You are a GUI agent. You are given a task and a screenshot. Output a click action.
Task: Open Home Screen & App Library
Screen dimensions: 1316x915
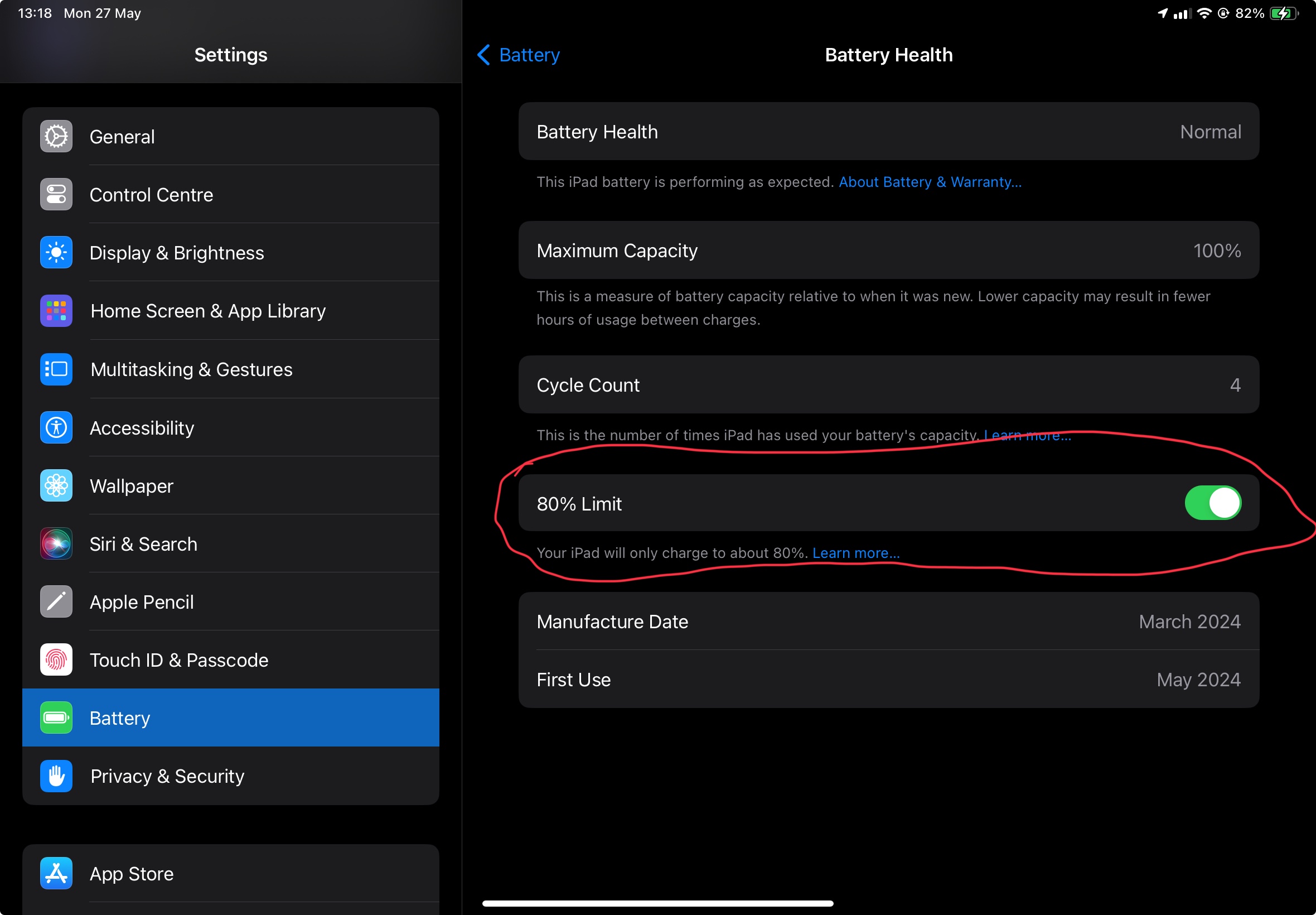pos(230,311)
